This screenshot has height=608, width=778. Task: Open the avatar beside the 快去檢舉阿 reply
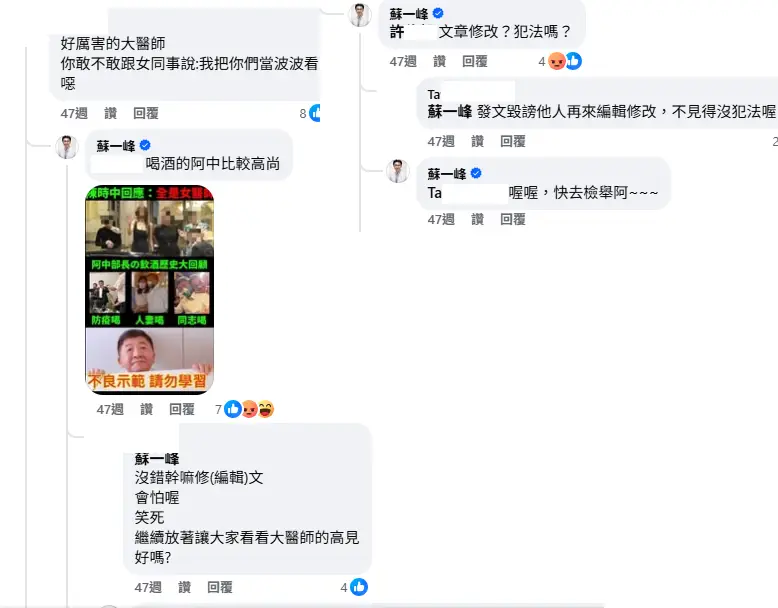pyautogui.click(x=397, y=171)
